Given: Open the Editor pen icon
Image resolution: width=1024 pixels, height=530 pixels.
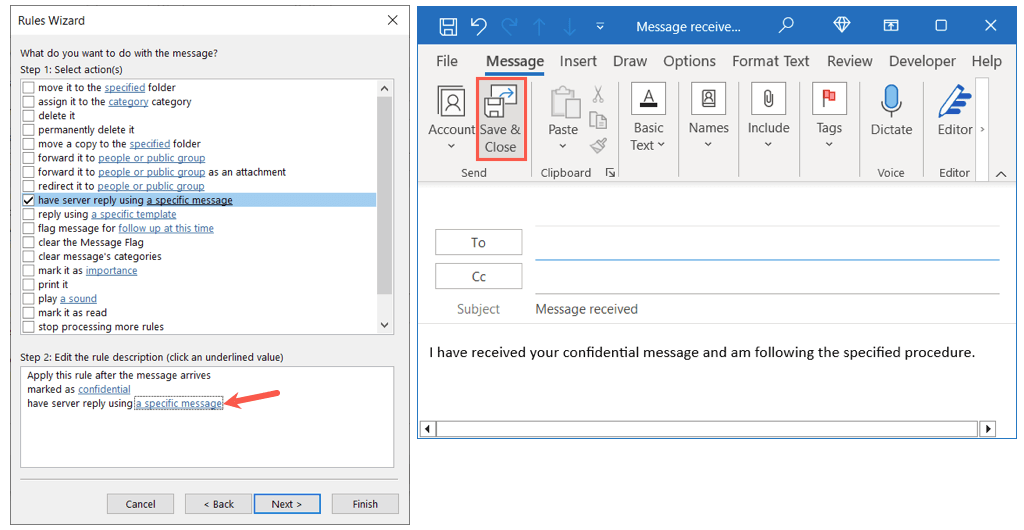Looking at the screenshot, I should 955,101.
